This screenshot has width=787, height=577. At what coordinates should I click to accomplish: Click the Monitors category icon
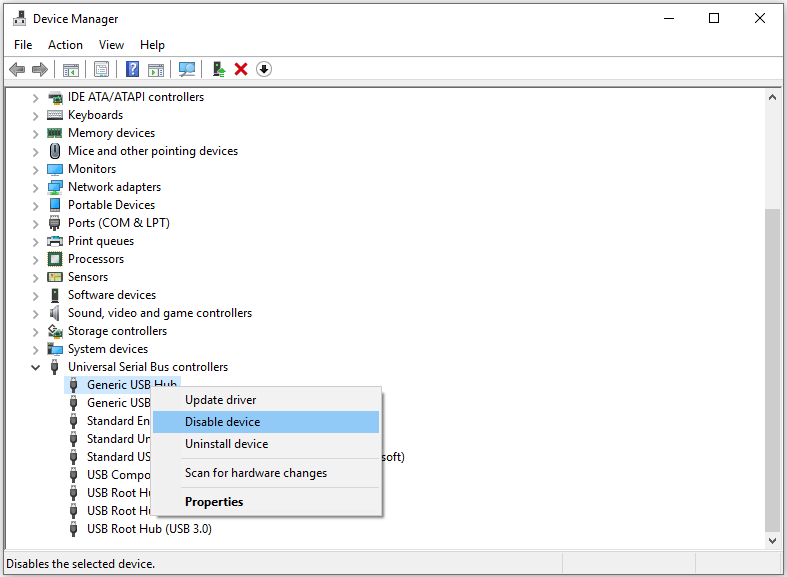55,169
